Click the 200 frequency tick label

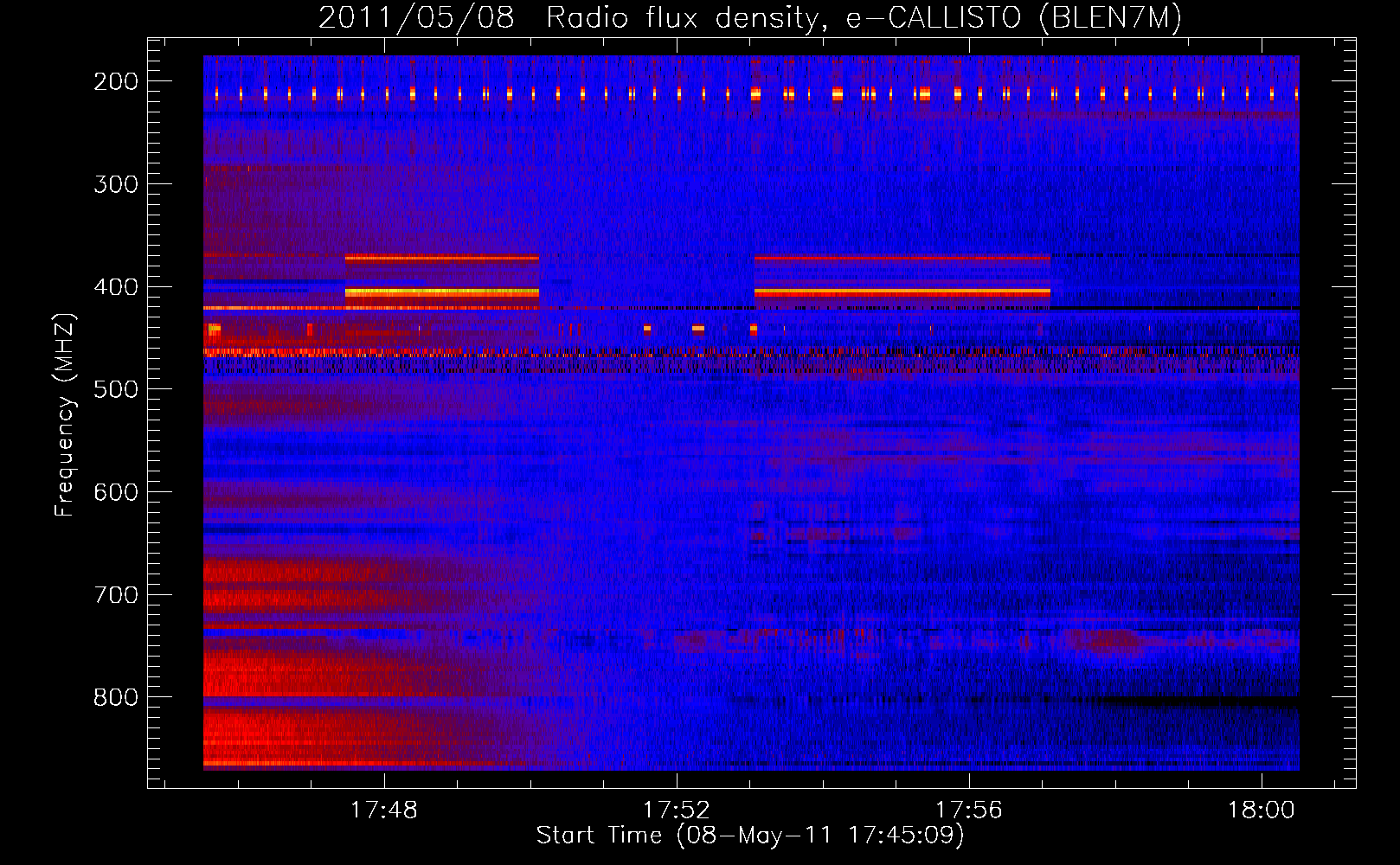point(116,81)
